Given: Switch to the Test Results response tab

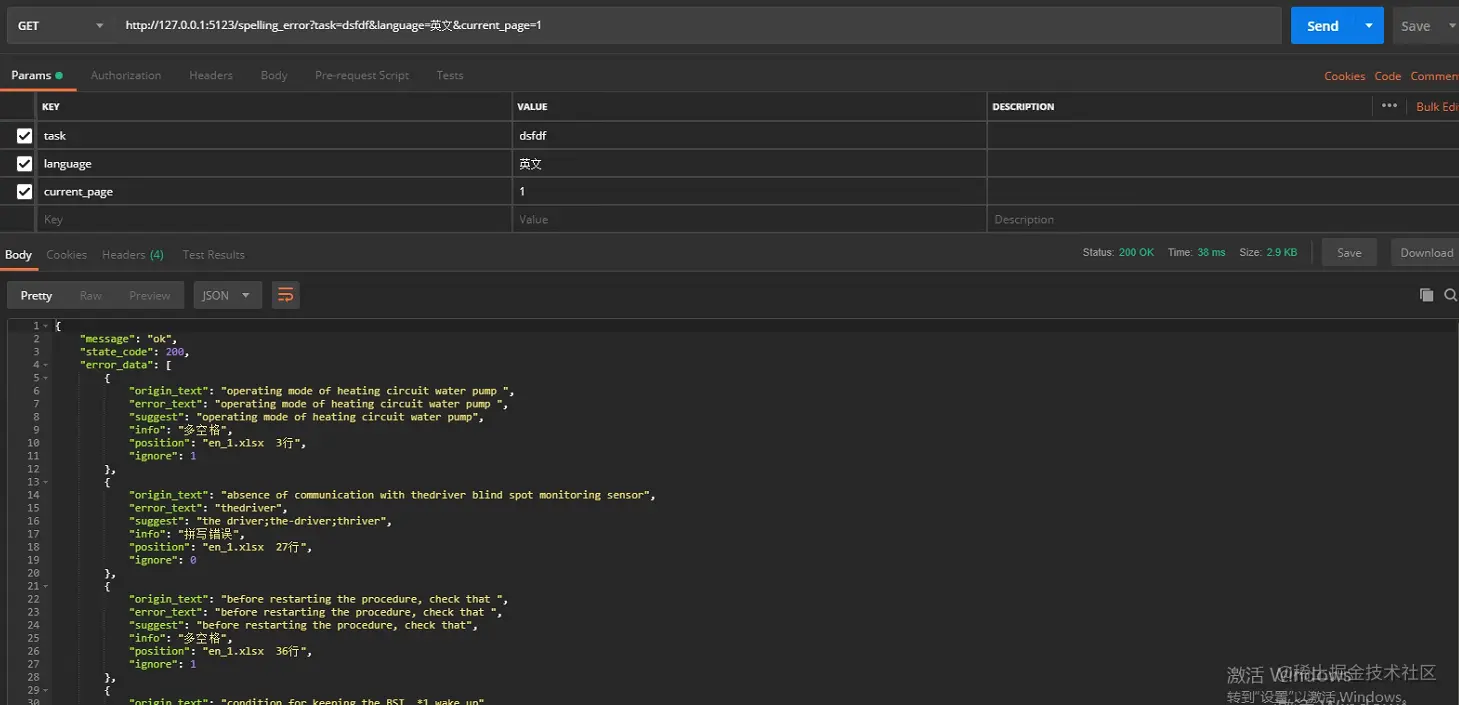Looking at the screenshot, I should pyautogui.click(x=213, y=255).
